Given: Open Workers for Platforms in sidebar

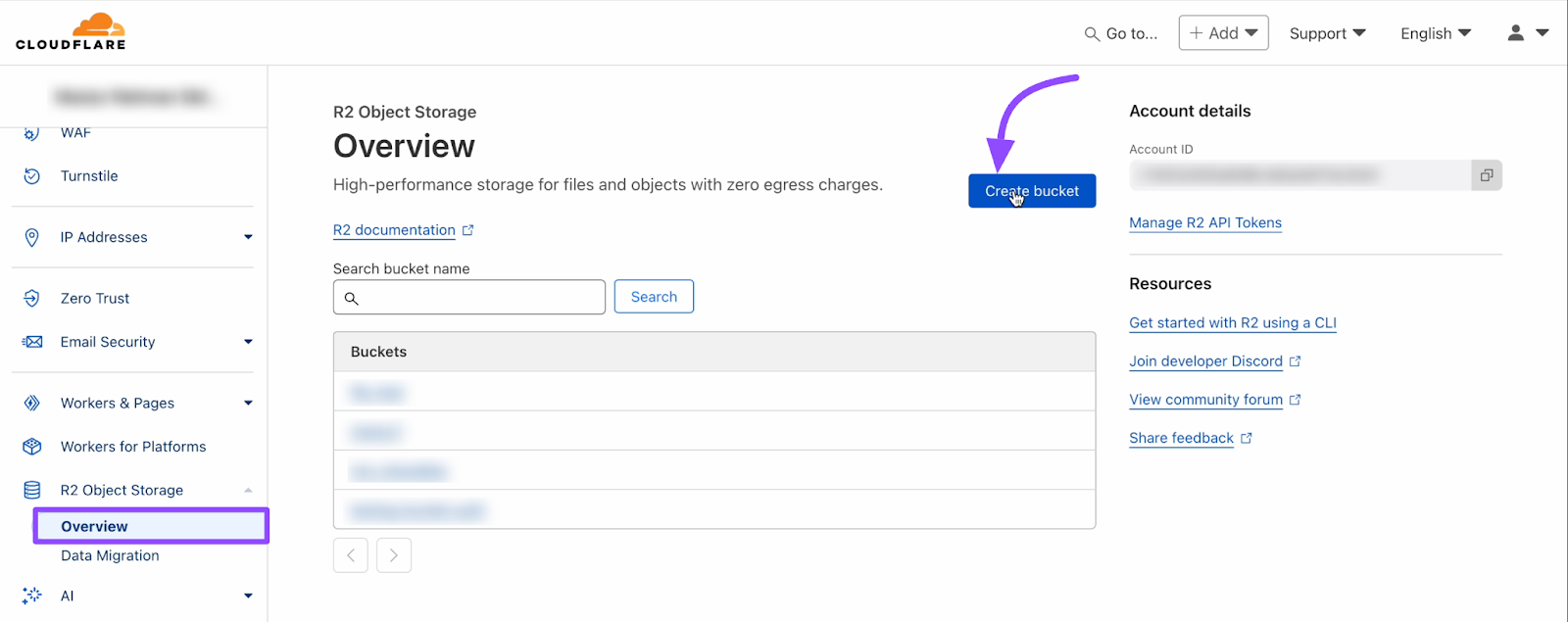Looking at the screenshot, I should 133,447.
